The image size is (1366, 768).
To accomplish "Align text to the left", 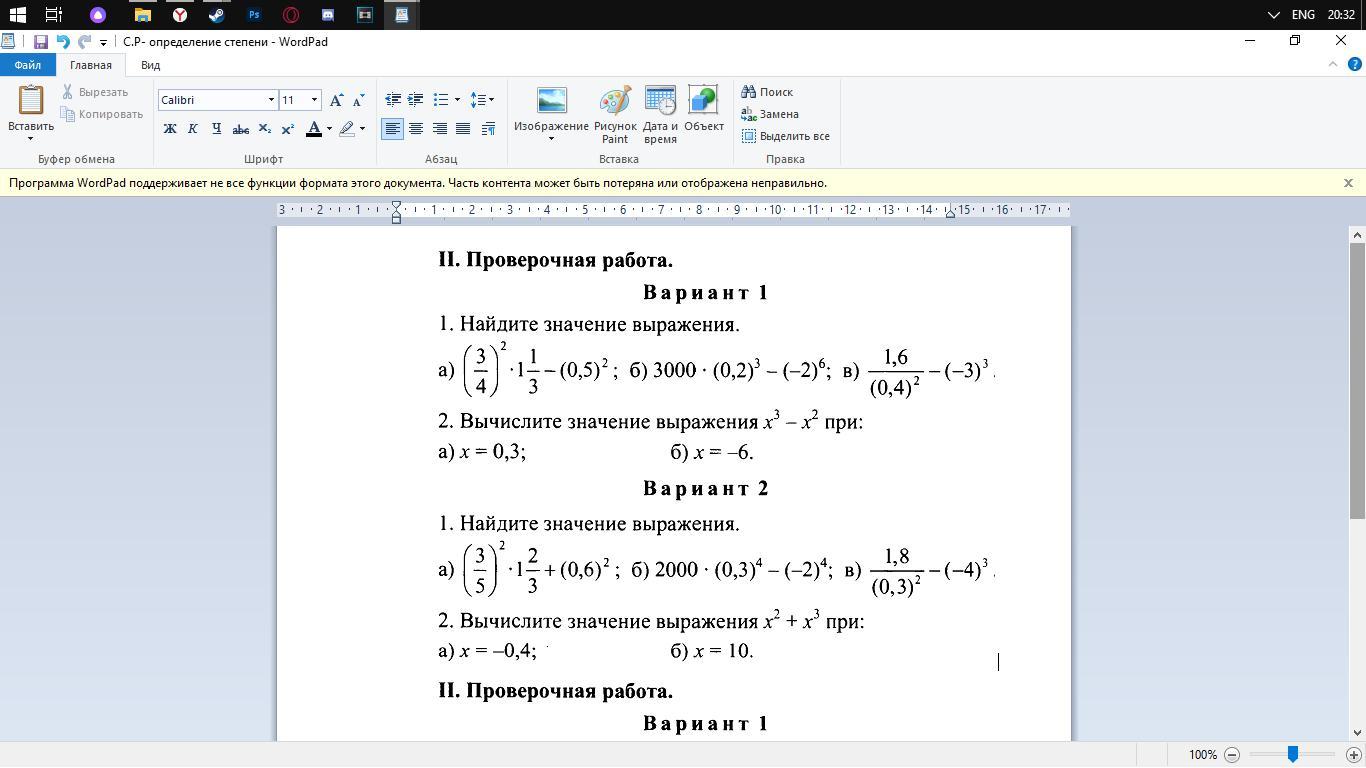I will (x=393, y=129).
